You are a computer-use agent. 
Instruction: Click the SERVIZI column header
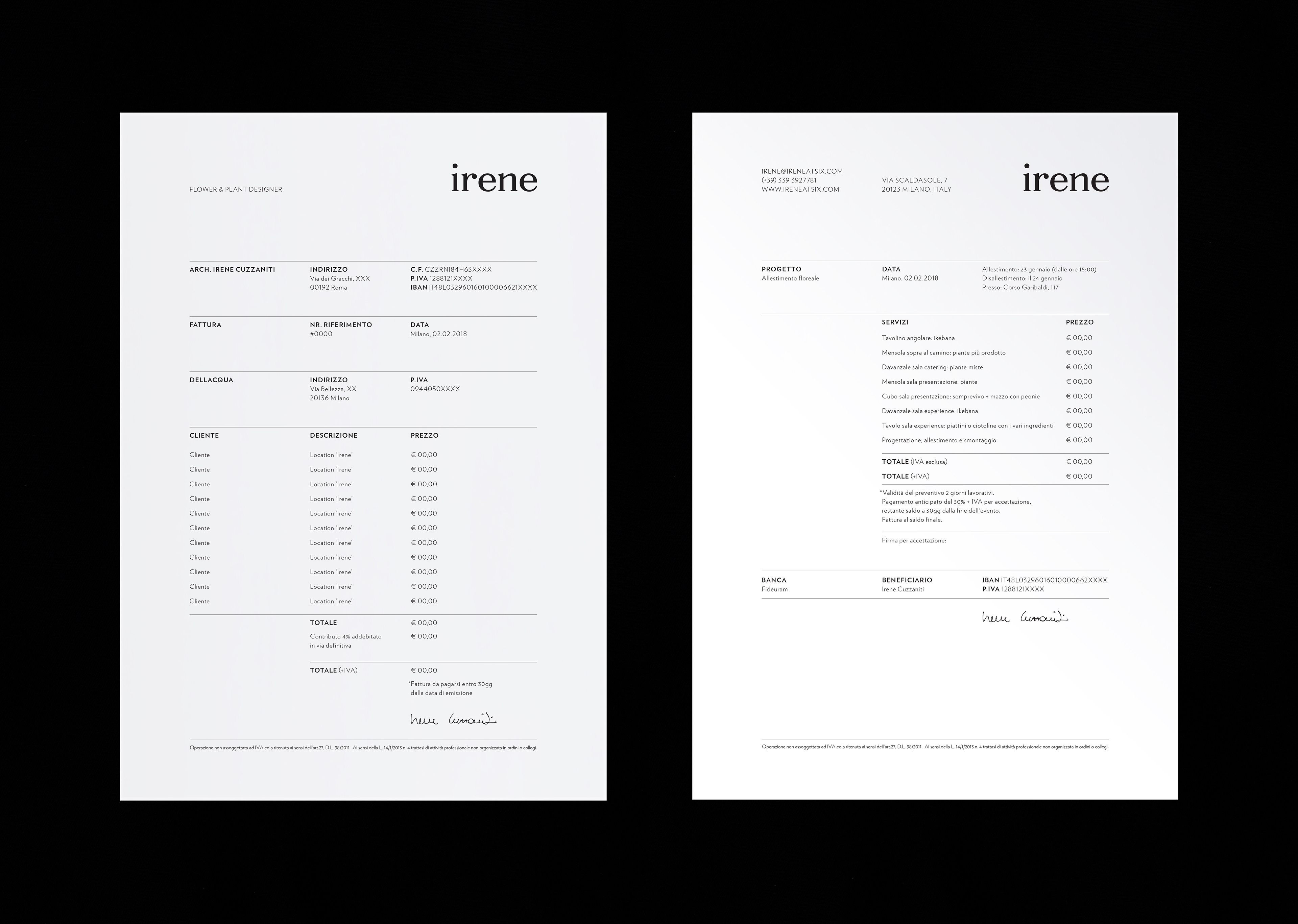[894, 322]
